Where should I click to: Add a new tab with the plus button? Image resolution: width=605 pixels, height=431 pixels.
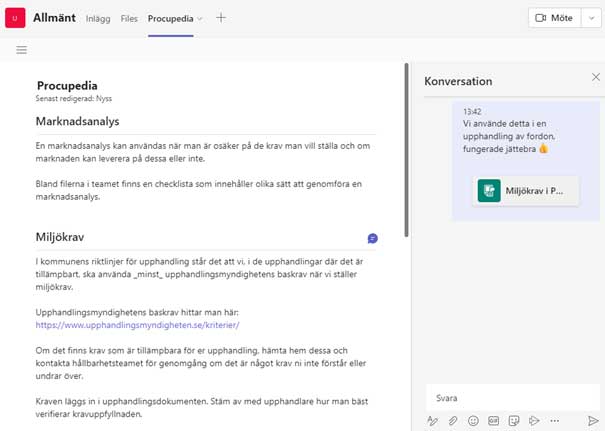point(221,18)
